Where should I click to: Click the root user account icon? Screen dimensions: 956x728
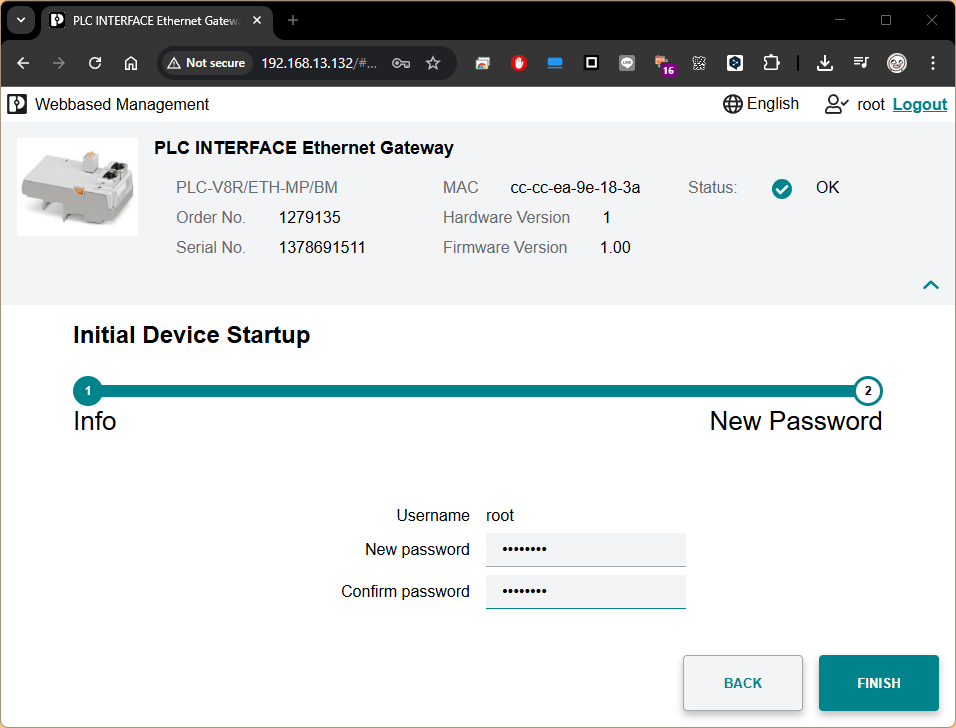(836, 104)
